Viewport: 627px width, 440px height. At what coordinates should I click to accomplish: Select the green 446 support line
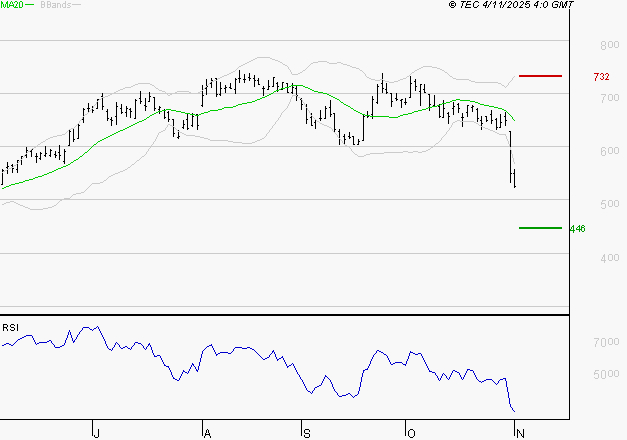540,228
